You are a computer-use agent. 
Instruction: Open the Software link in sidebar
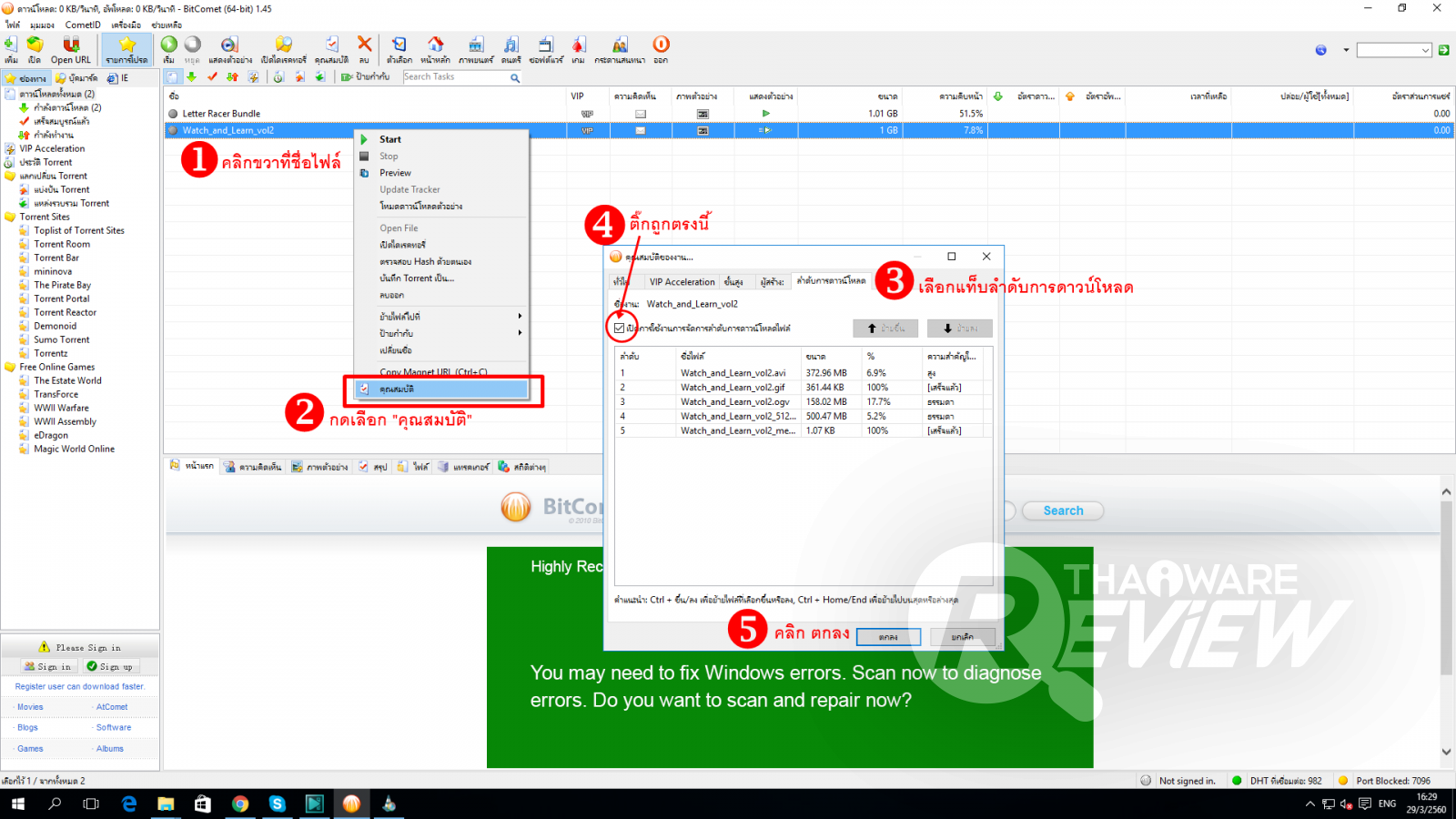pos(114,728)
